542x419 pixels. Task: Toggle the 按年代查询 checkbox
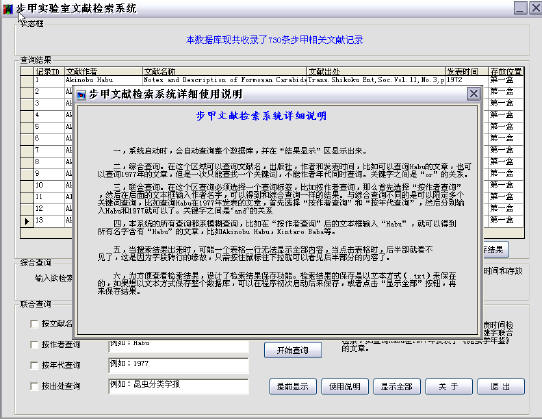click(x=34, y=365)
